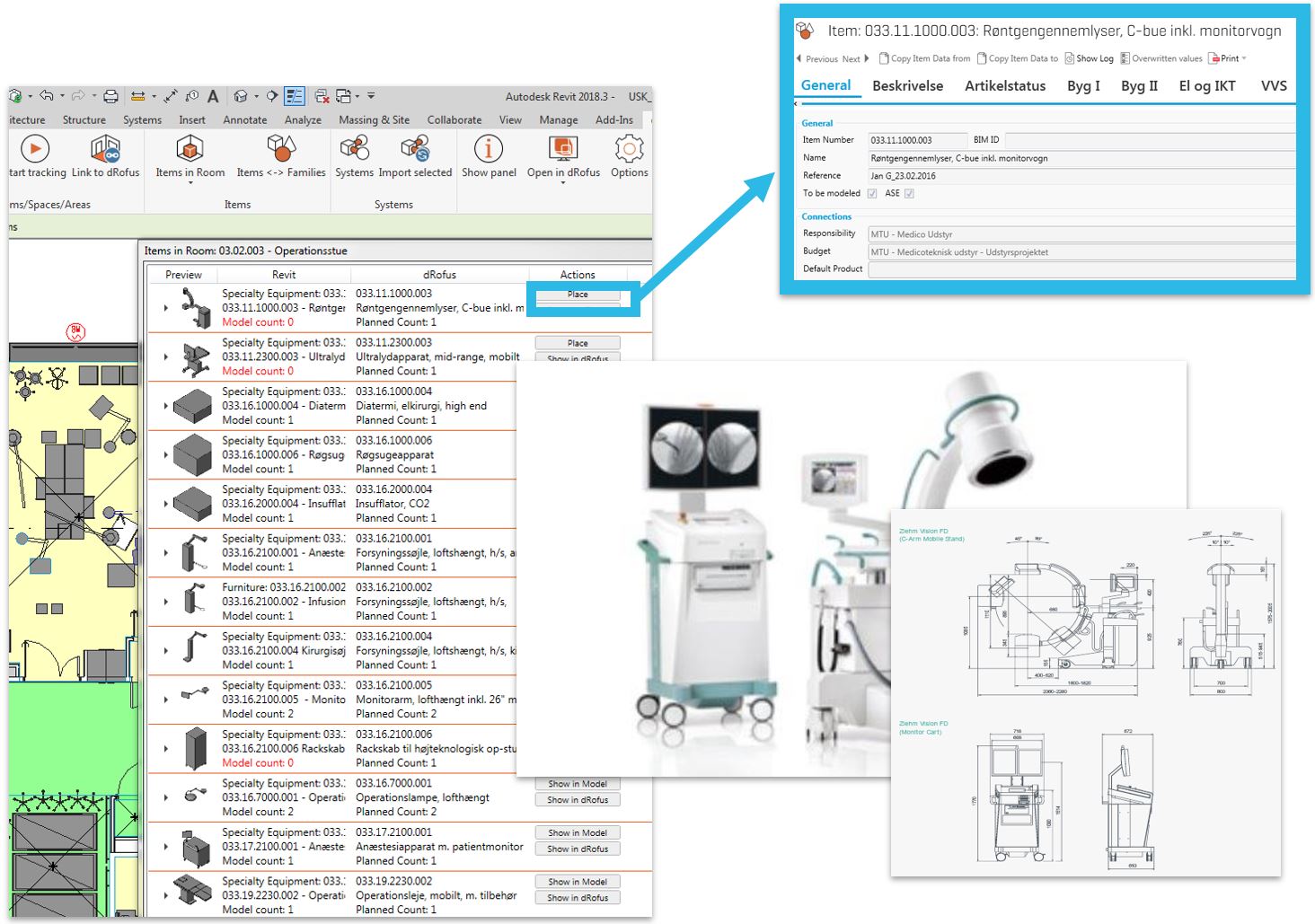
Task: Click Show in dRofus for Anæstesiapparat row
Action: tap(578, 849)
